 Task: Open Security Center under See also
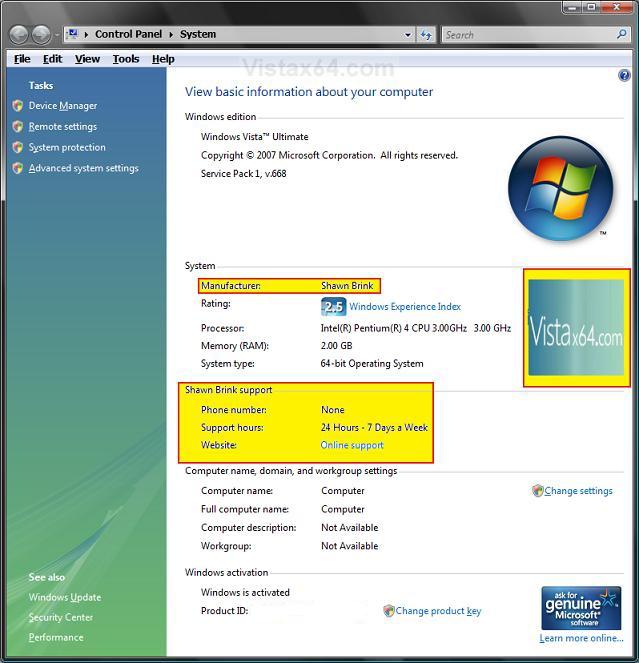coord(60,617)
